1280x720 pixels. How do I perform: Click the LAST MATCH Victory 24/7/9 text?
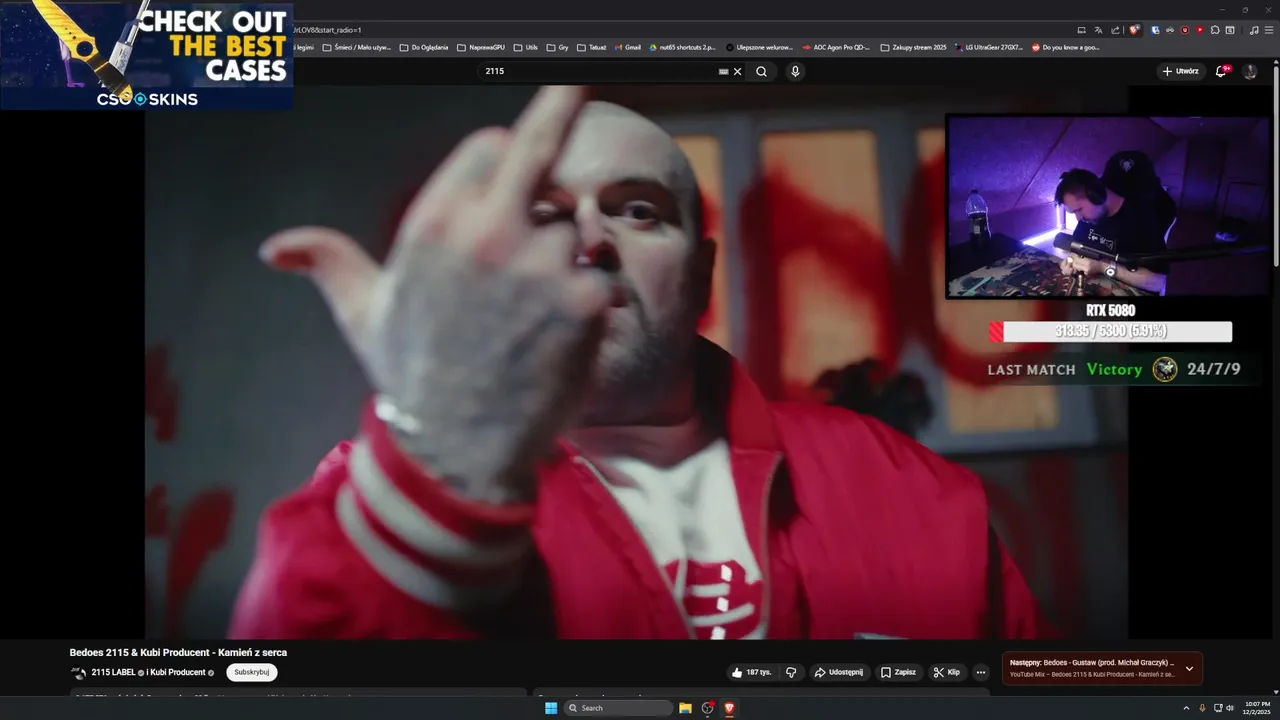pos(1114,369)
